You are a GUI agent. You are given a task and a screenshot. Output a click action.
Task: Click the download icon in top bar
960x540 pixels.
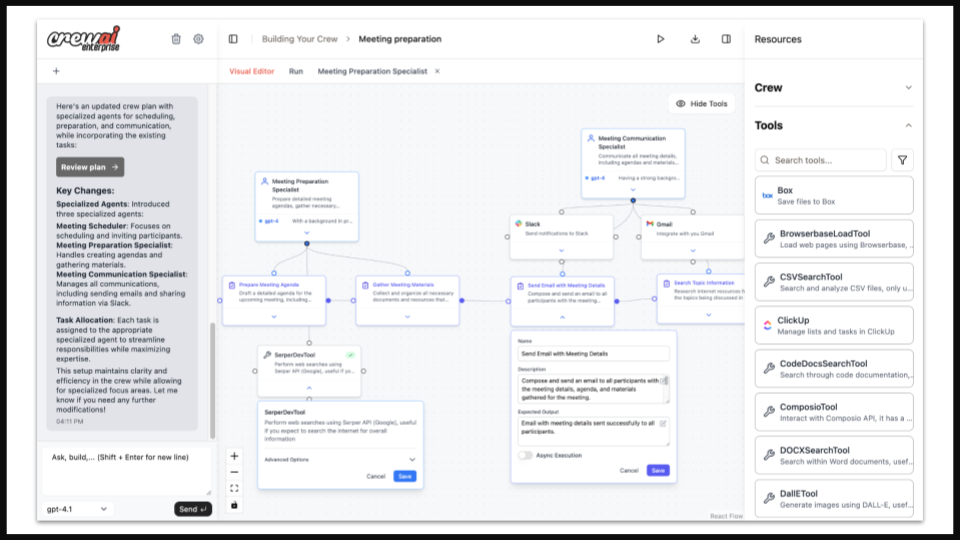point(695,39)
